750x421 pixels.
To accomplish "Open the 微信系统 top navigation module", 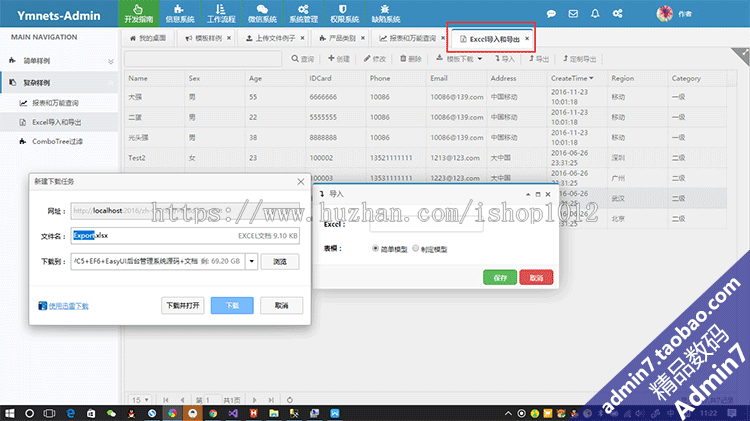I will pyautogui.click(x=262, y=13).
